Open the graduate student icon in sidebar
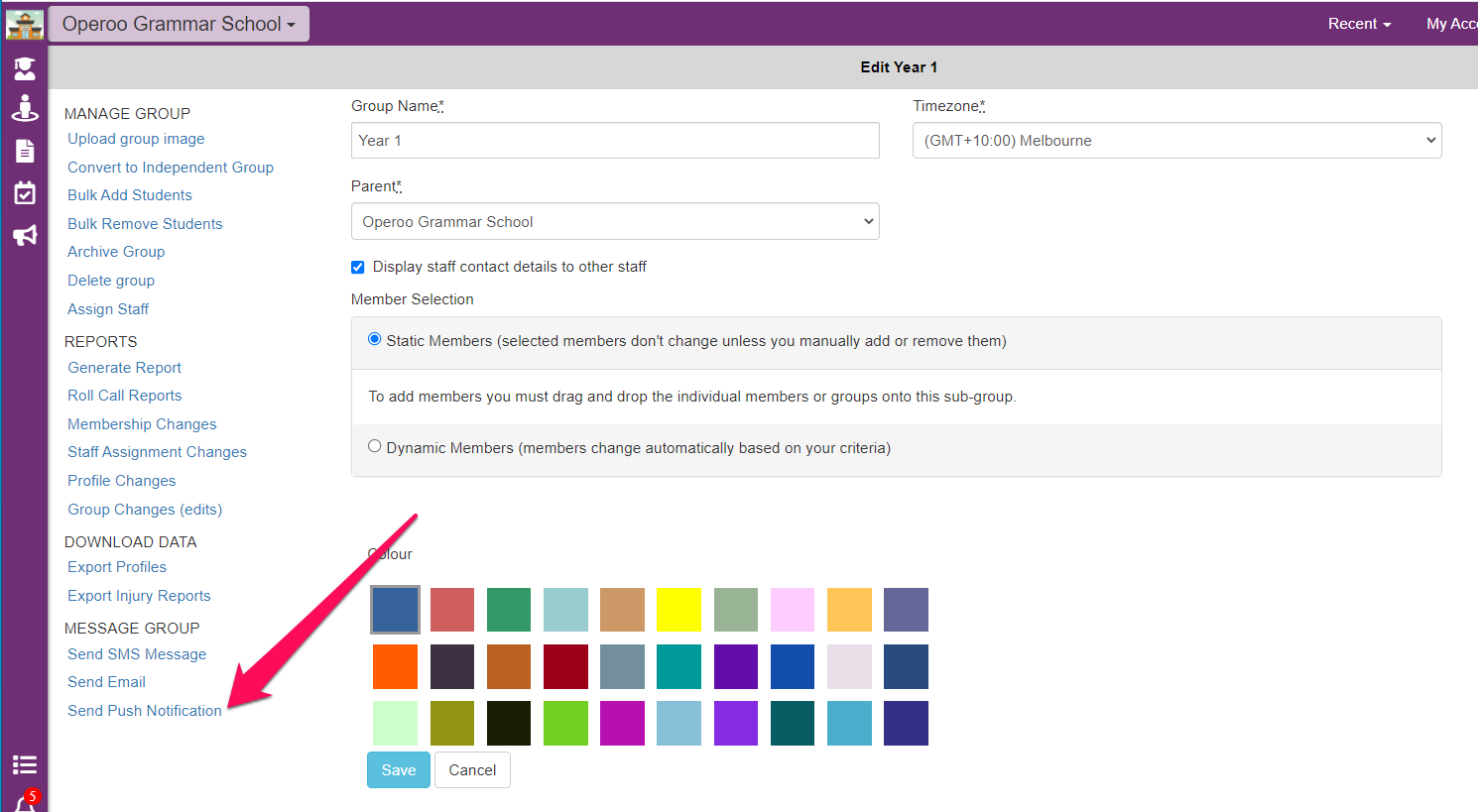Screen dimensions: 1478x812 coord(24,68)
